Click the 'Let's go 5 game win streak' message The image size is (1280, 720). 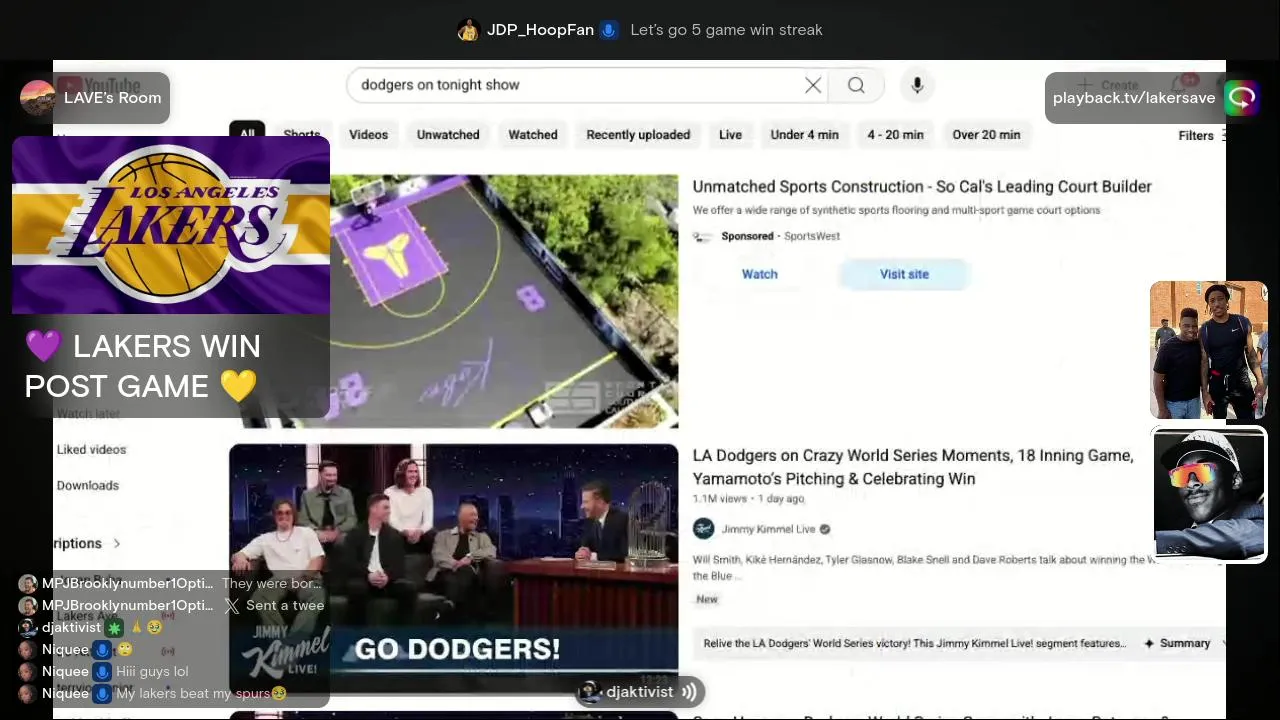coord(726,30)
